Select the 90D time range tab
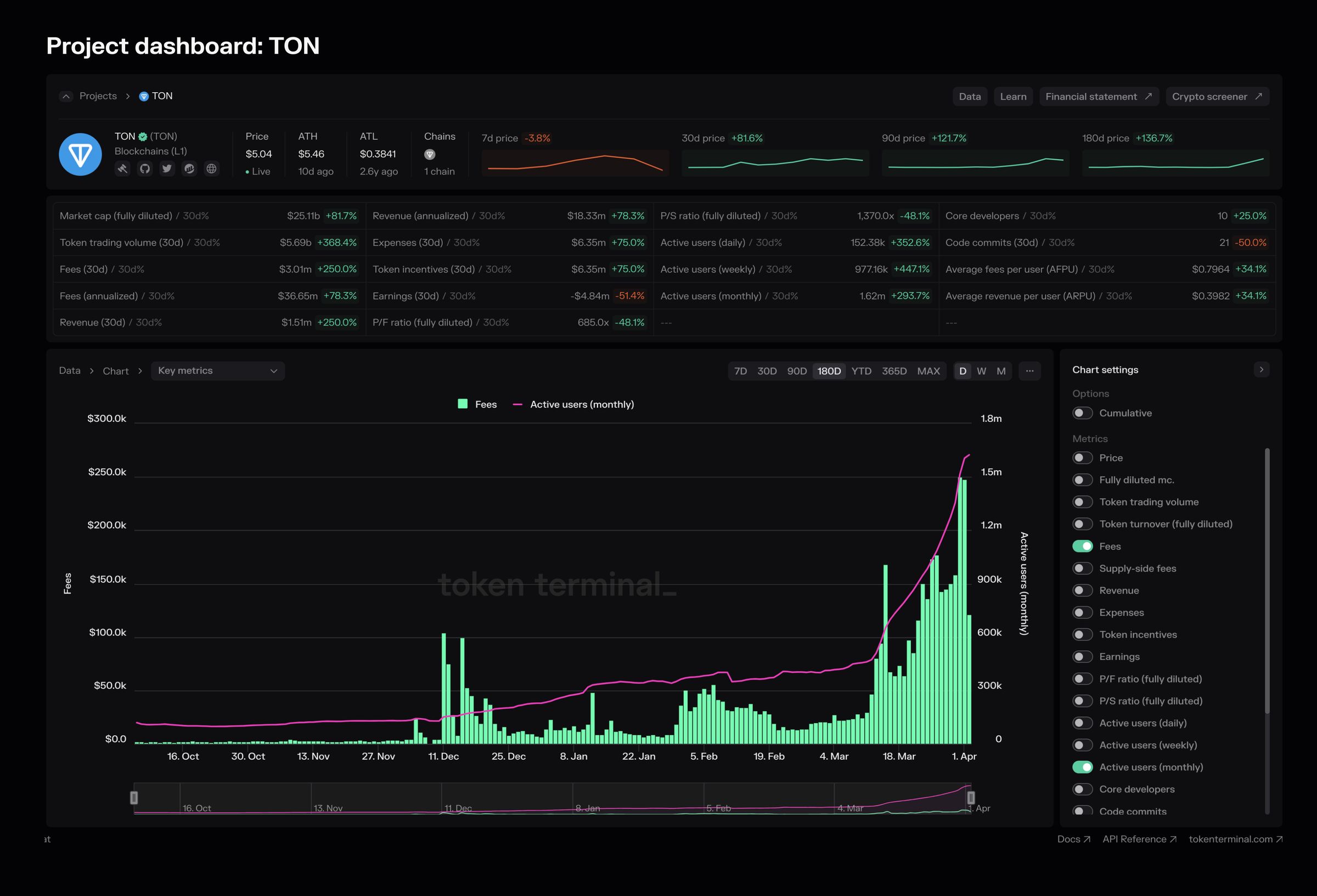Screen dimensions: 1317x896 tap(796, 371)
